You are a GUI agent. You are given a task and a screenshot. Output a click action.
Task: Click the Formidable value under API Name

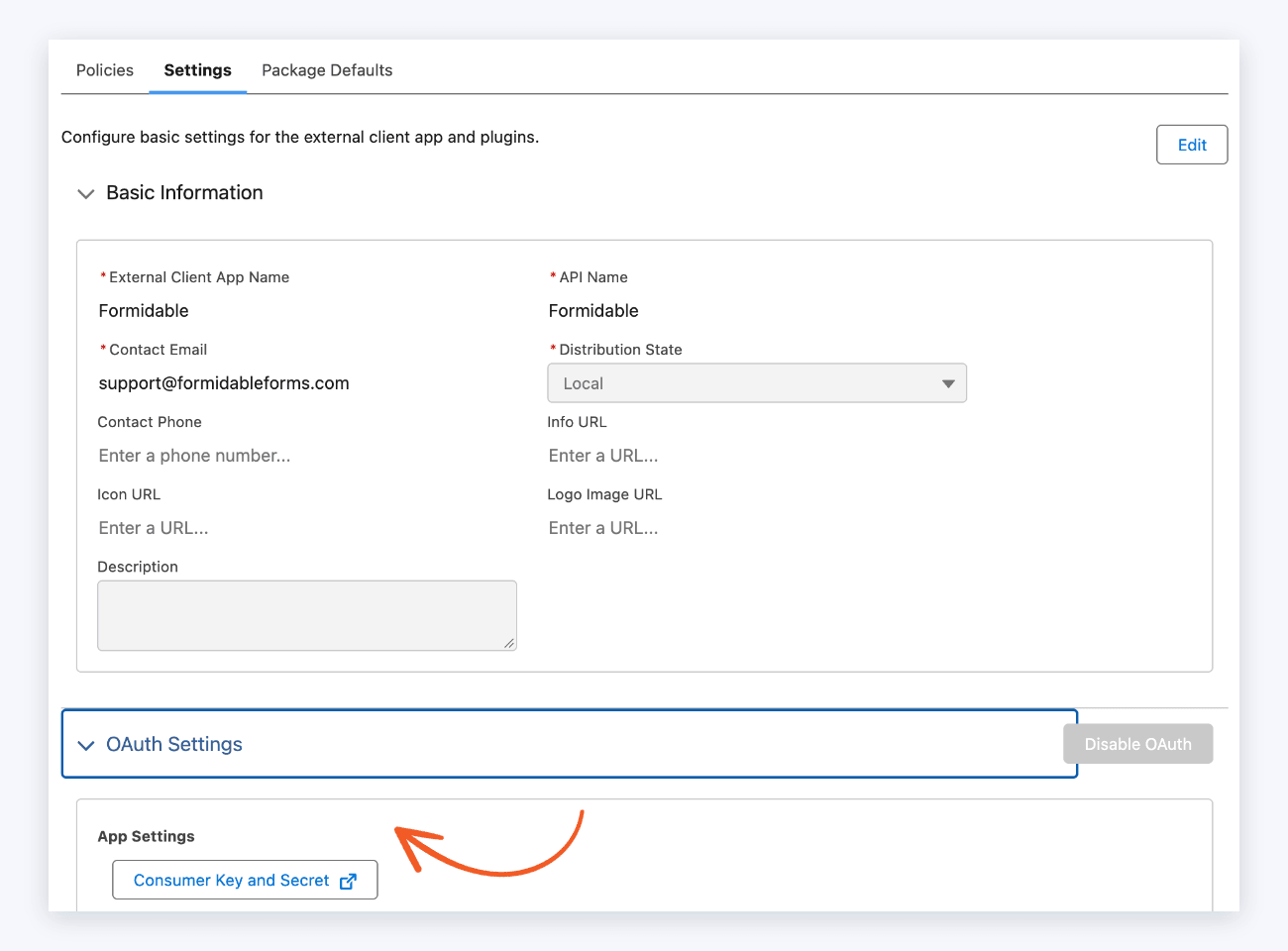pos(593,311)
